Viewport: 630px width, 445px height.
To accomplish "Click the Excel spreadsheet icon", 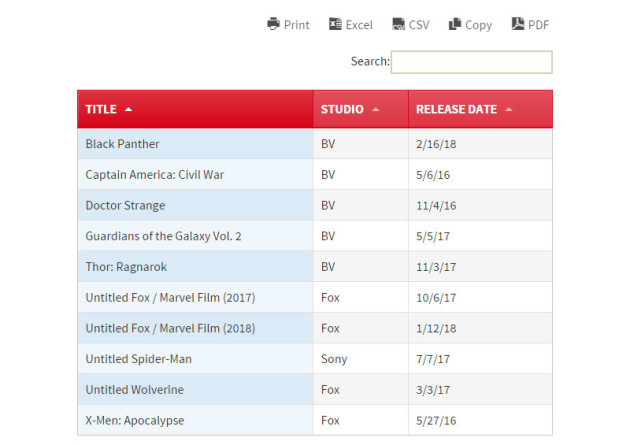I will [335, 24].
